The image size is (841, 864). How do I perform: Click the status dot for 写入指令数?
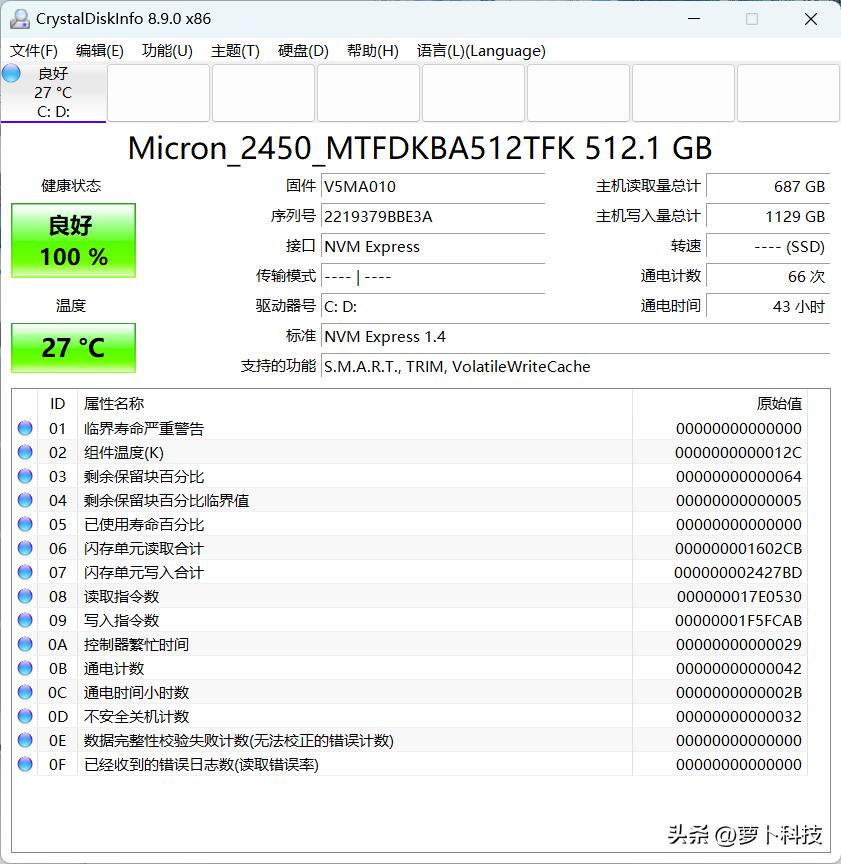pyautogui.click(x=27, y=620)
